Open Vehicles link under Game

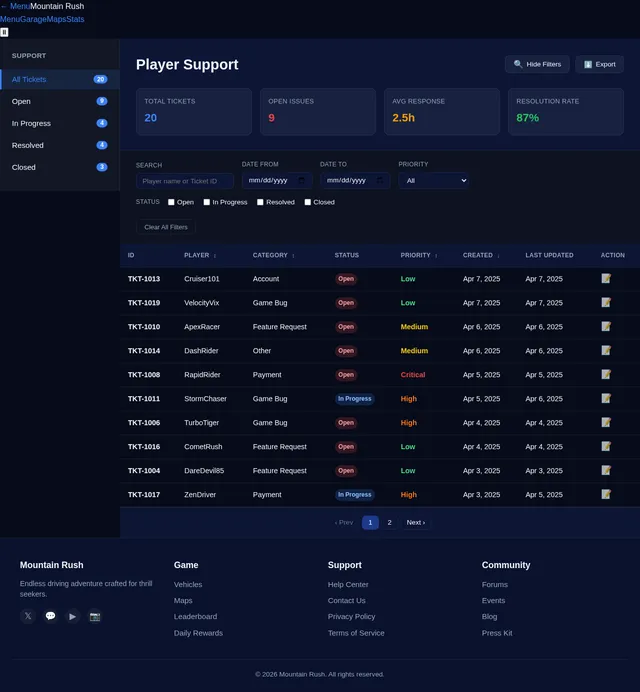click(188, 584)
